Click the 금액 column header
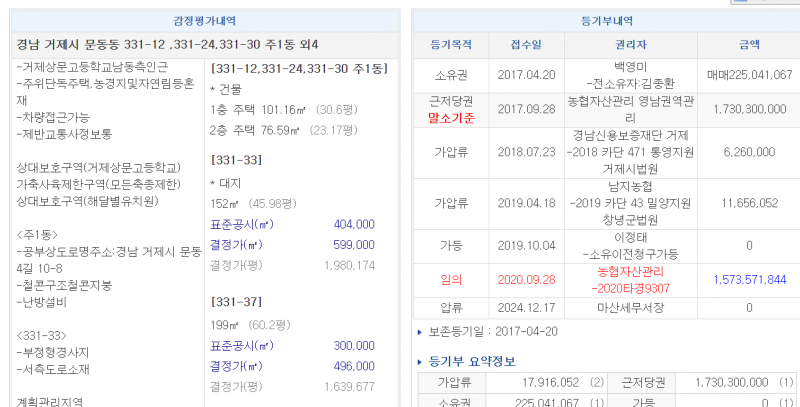800x407 pixels. coord(749,45)
